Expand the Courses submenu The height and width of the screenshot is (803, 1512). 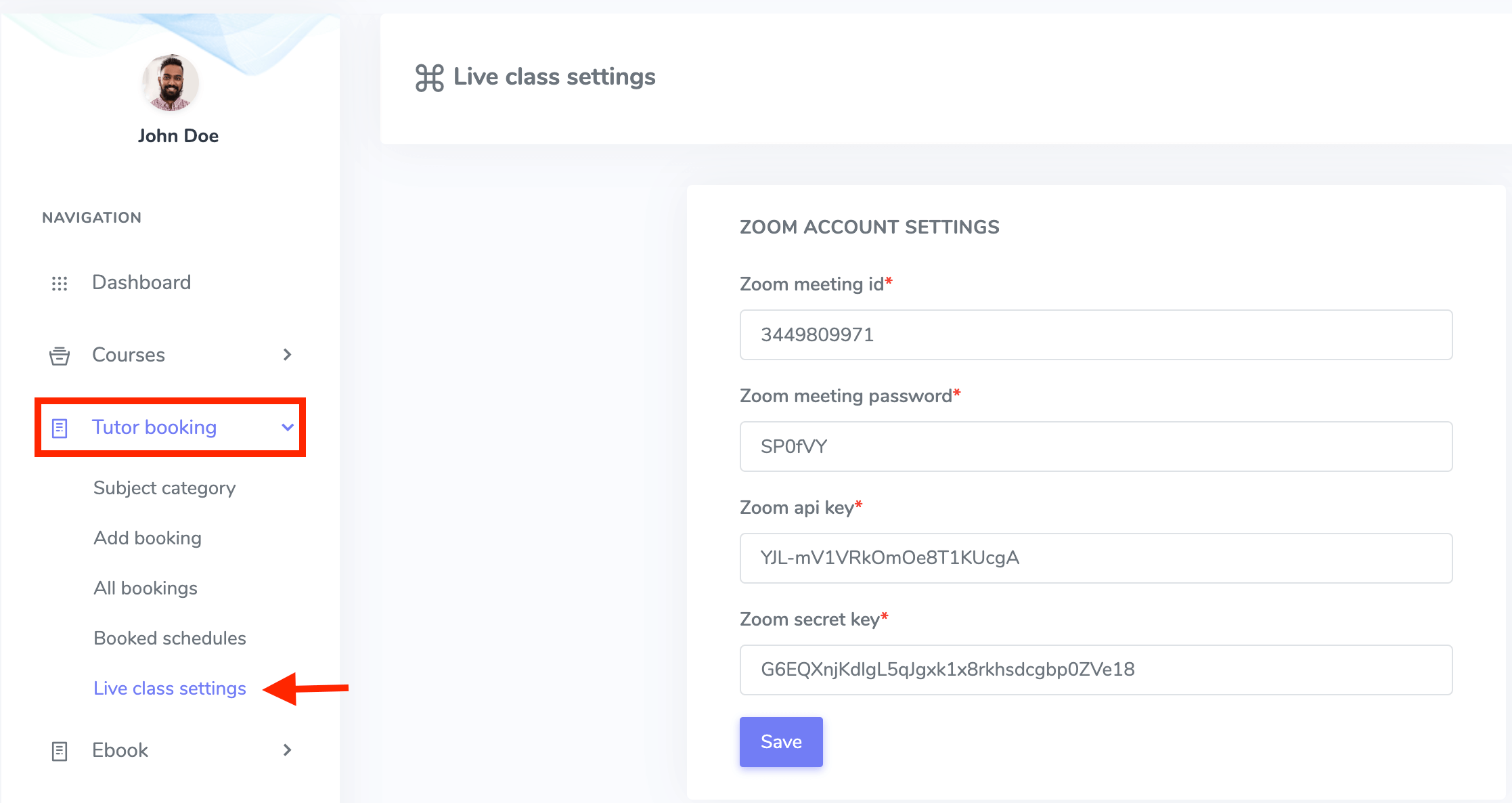click(290, 355)
